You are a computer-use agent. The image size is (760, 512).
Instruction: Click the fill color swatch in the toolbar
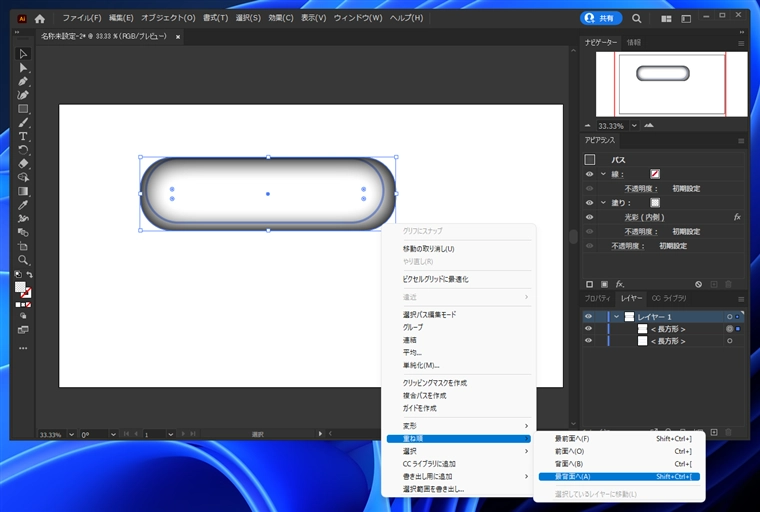pos(20,287)
